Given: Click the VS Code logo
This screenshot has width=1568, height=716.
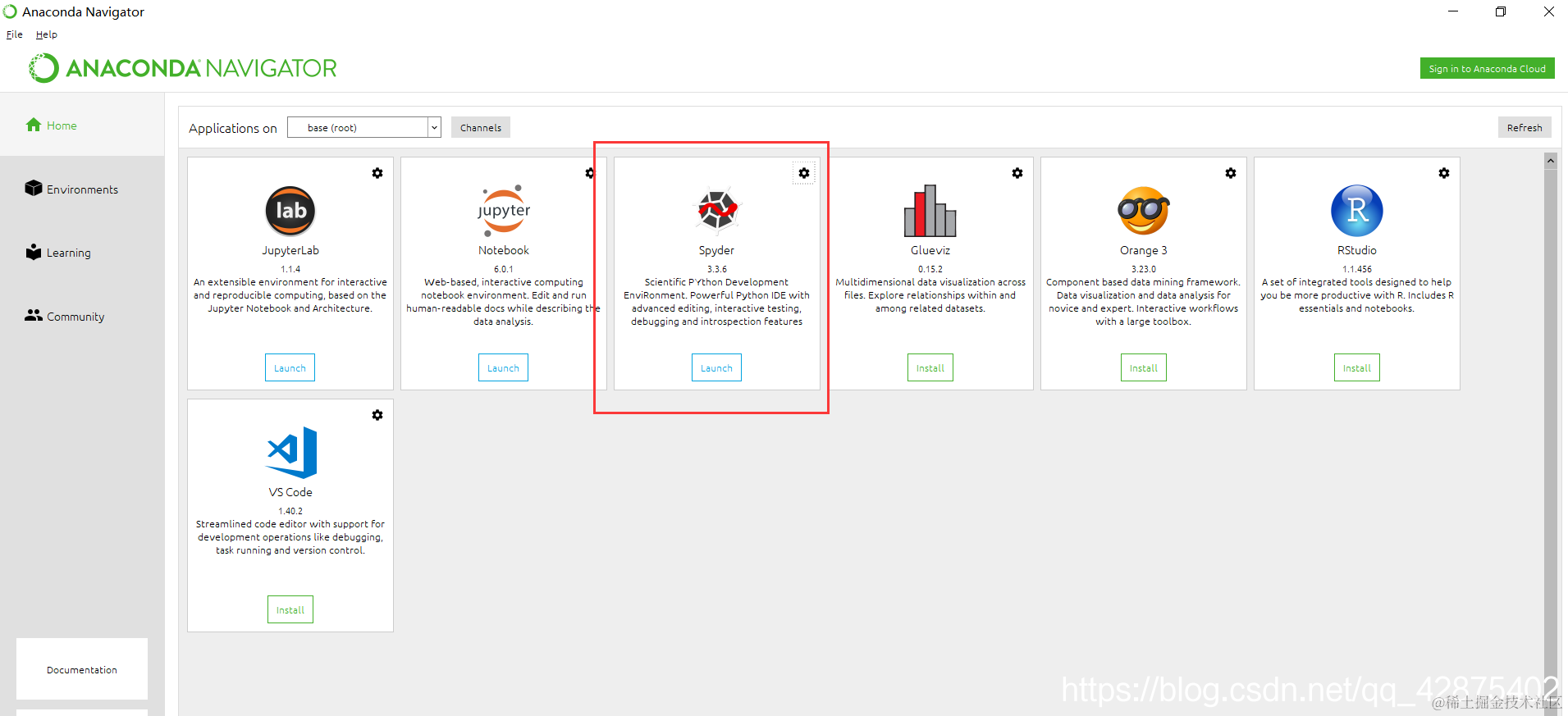Looking at the screenshot, I should [292, 453].
